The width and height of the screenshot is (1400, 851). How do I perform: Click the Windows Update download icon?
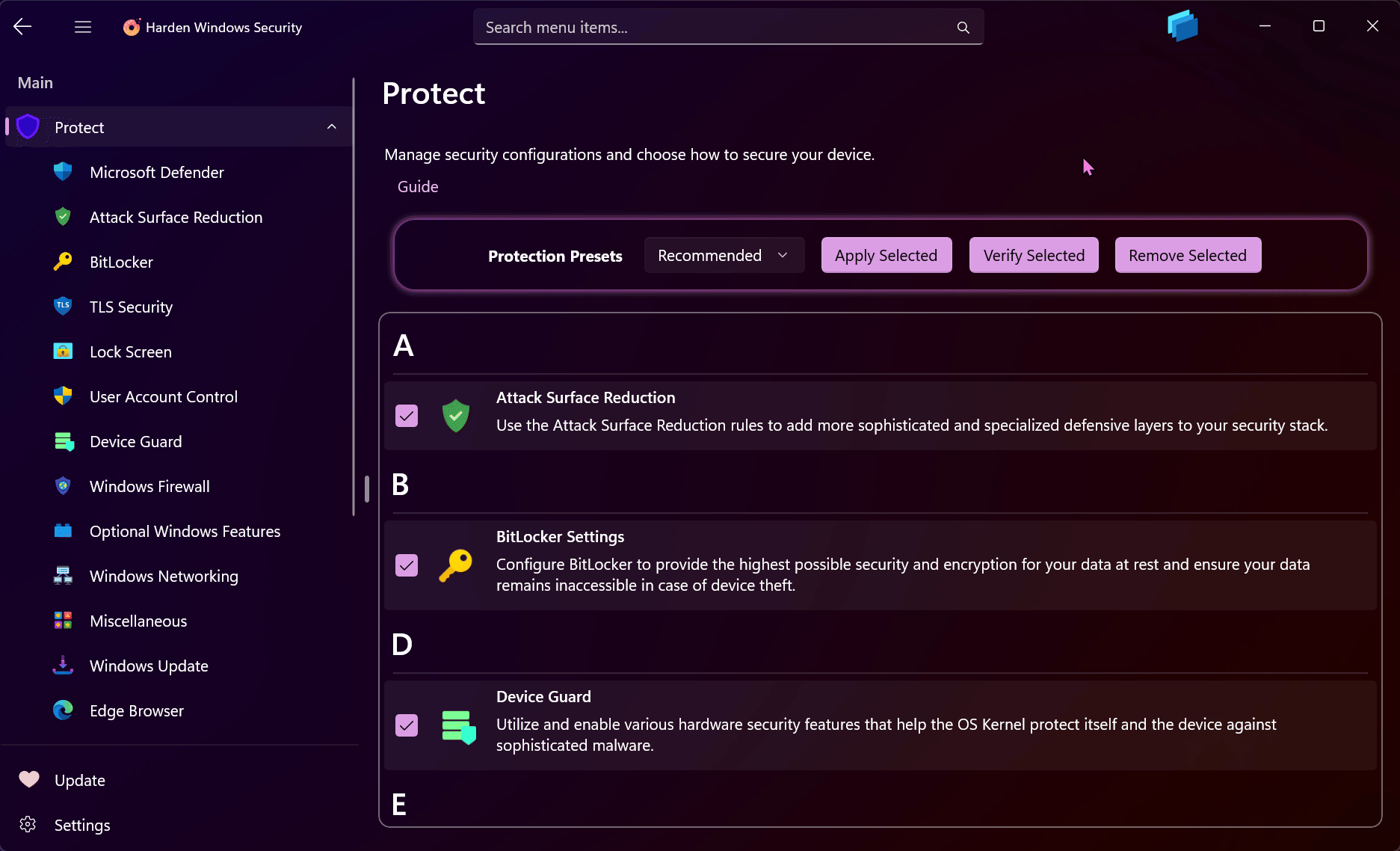point(63,666)
